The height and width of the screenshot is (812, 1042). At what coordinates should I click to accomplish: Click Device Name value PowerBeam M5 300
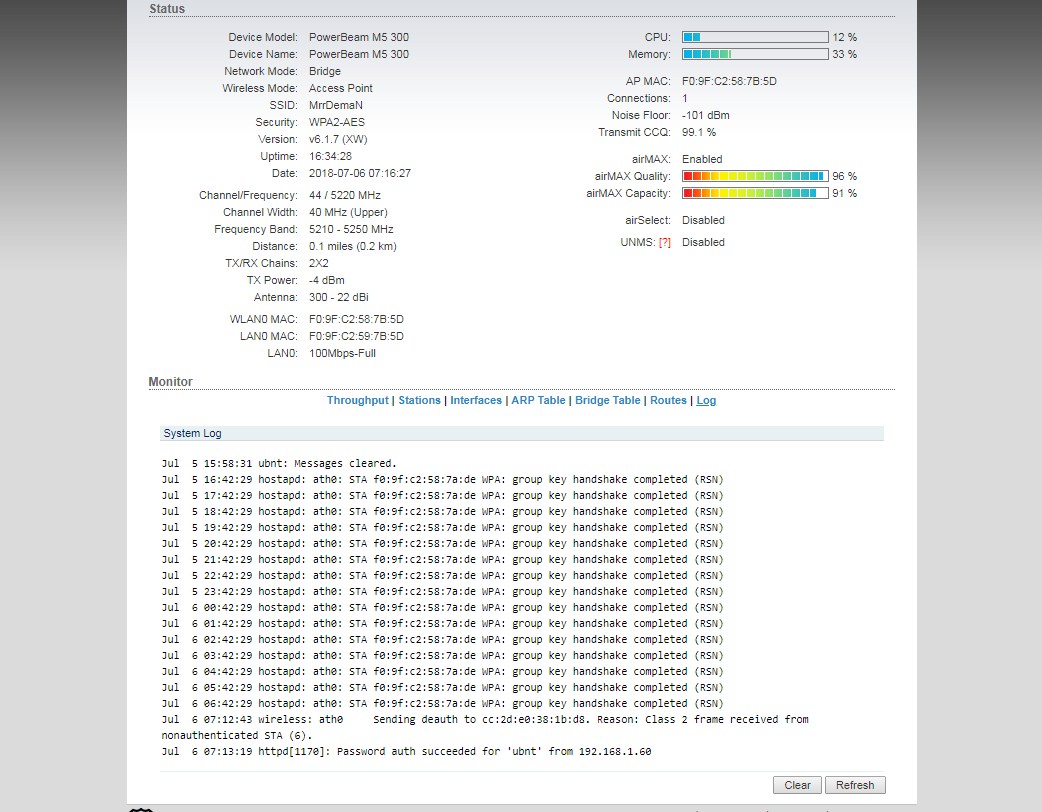point(359,54)
